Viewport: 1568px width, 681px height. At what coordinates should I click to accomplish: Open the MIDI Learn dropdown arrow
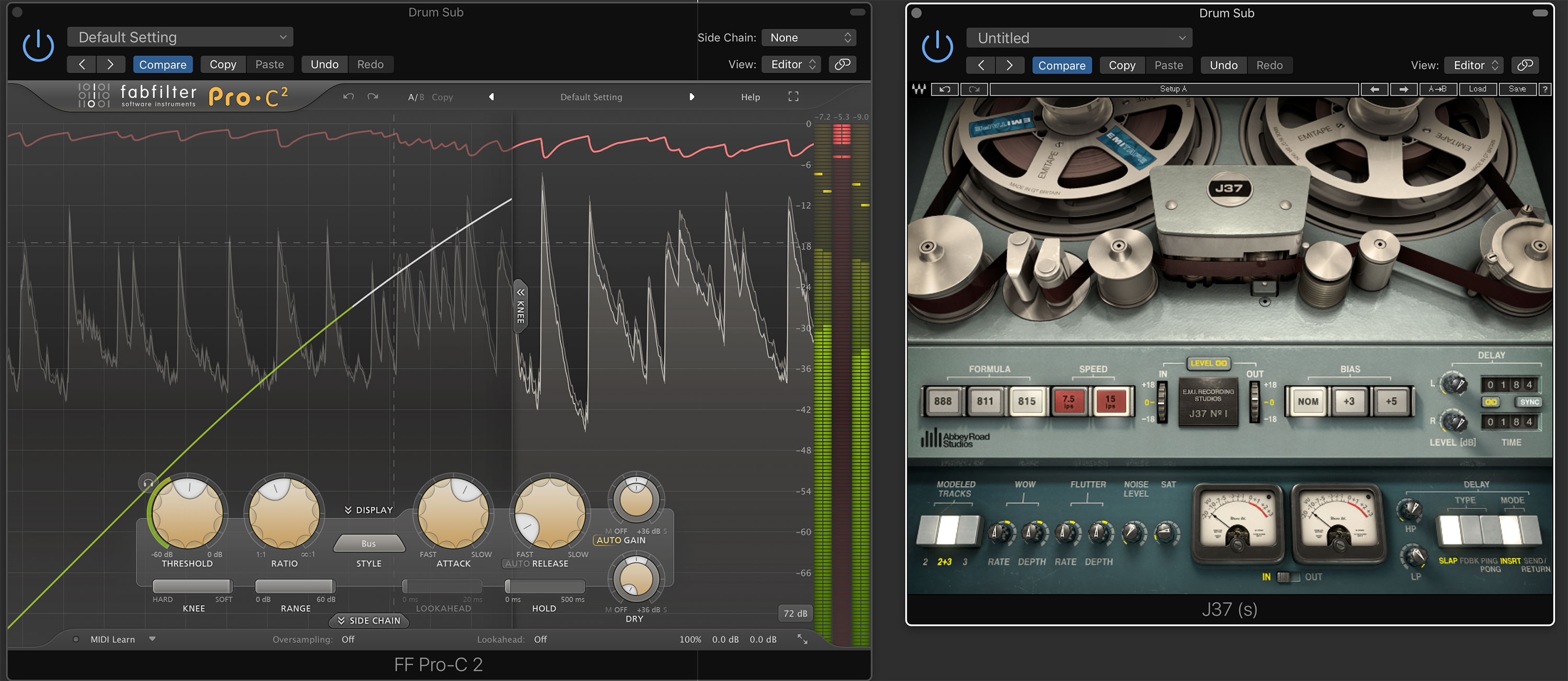coord(152,639)
